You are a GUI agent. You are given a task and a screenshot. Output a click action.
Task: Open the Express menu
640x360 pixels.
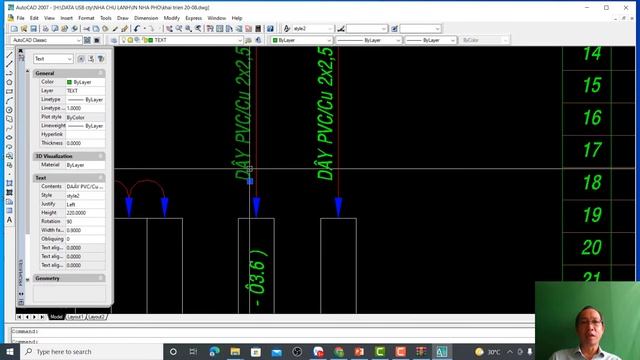pyautogui.click(x=193, y=18)
